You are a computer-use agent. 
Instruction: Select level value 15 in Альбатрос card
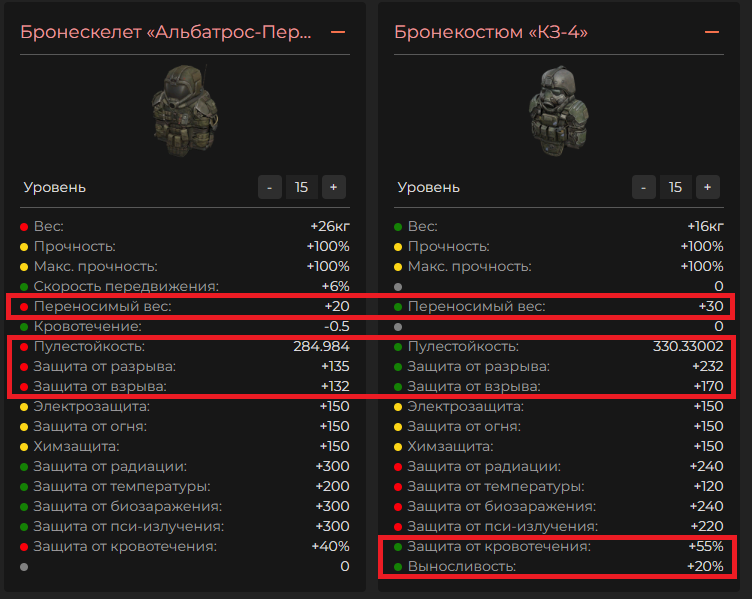(301, 187)
